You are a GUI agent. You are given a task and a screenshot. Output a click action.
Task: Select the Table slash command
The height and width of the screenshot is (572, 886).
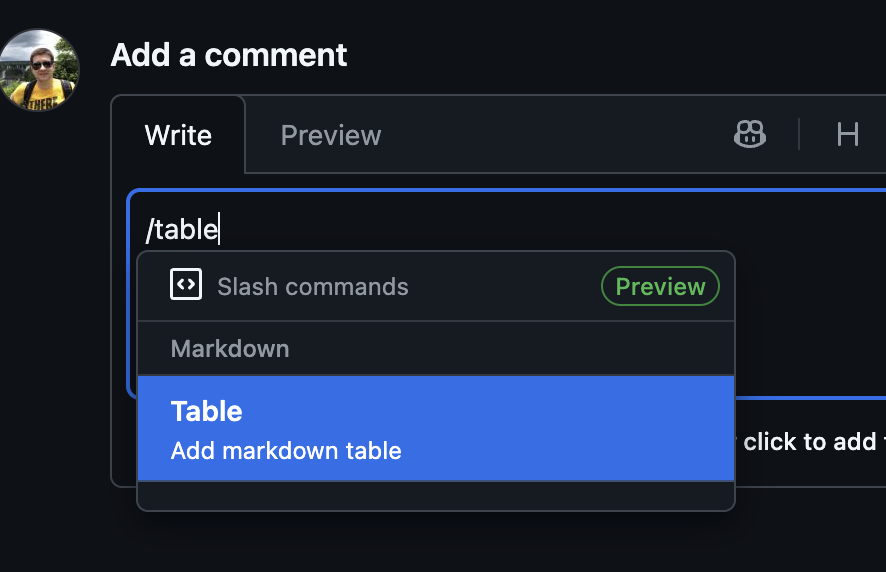coord(436,428)
